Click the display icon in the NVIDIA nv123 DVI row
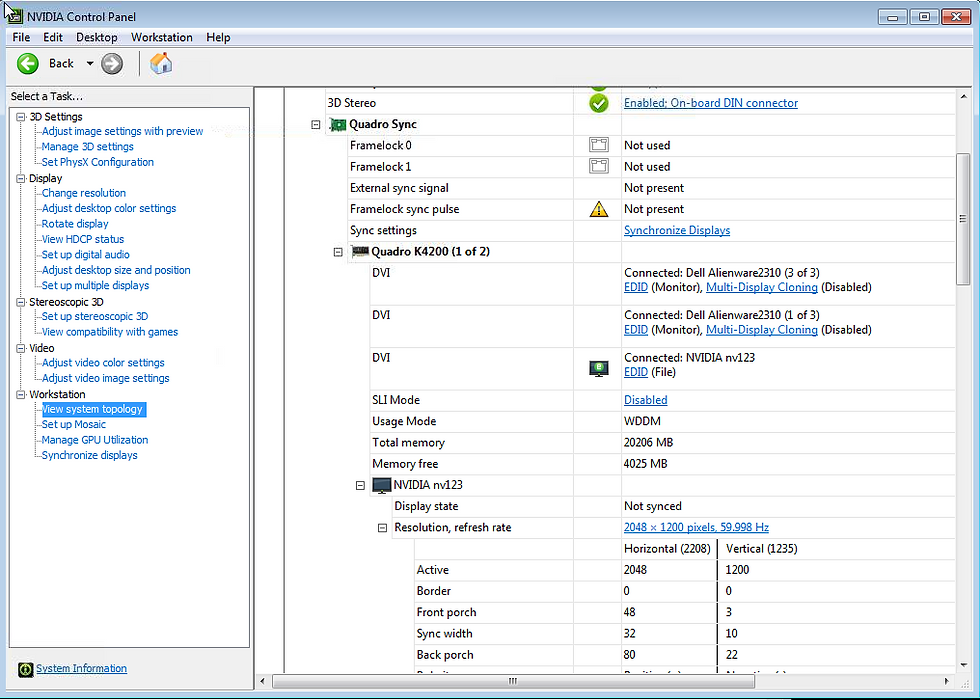The image size is (980, 700). 599,369
